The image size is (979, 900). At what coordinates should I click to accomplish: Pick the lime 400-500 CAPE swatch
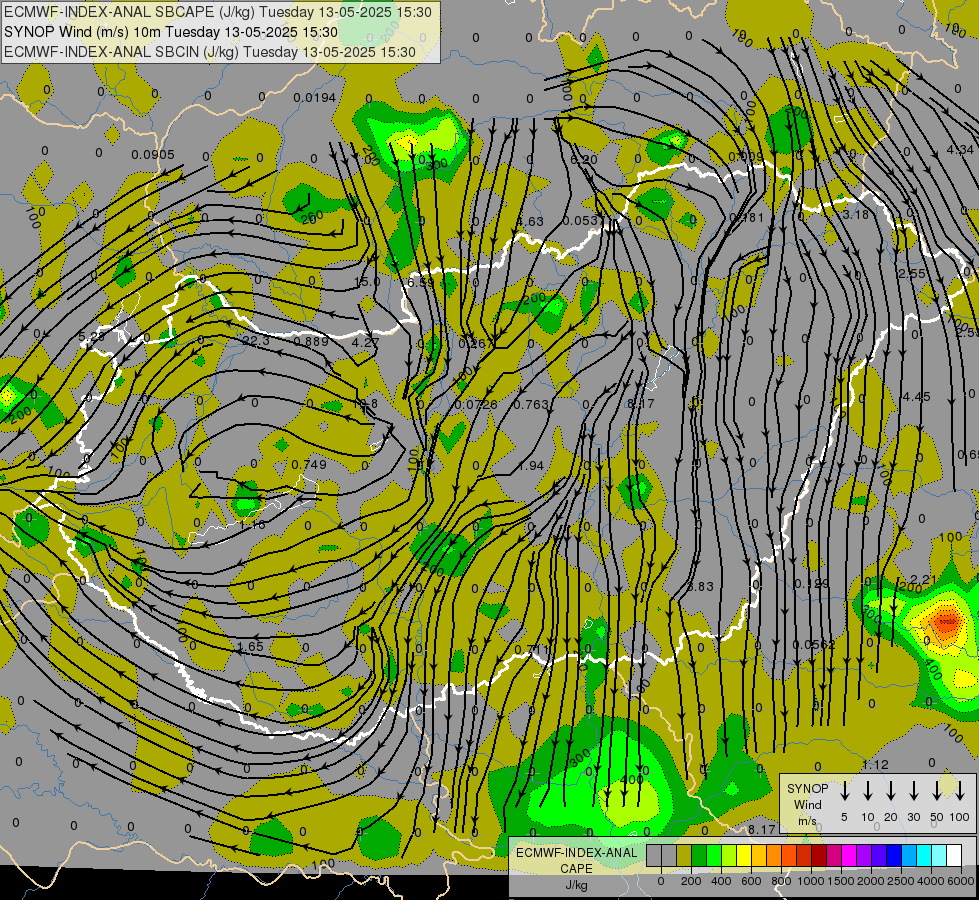coord(729,856)
